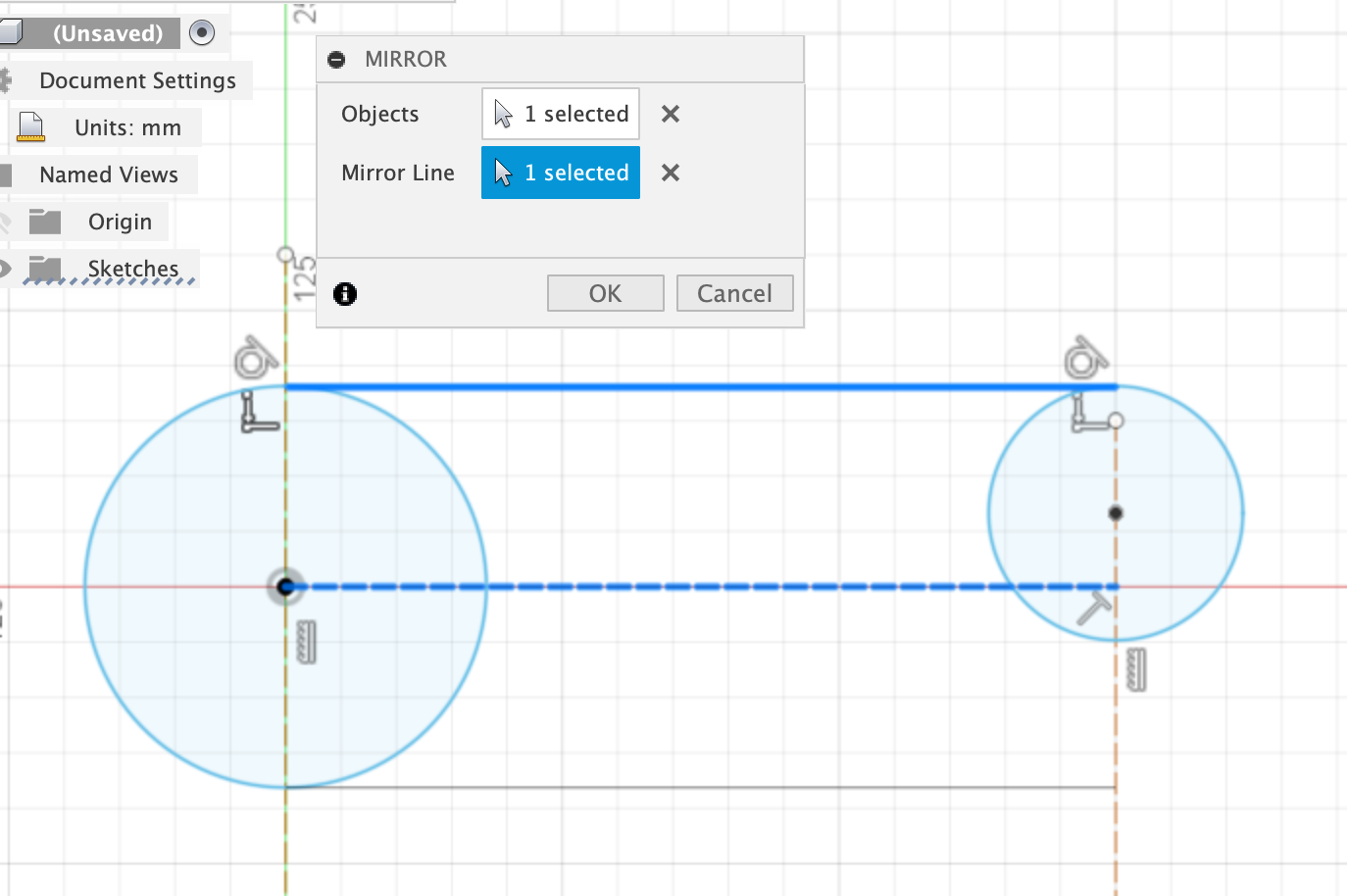Activate the Mirror Line selector field

pos(561,173)
